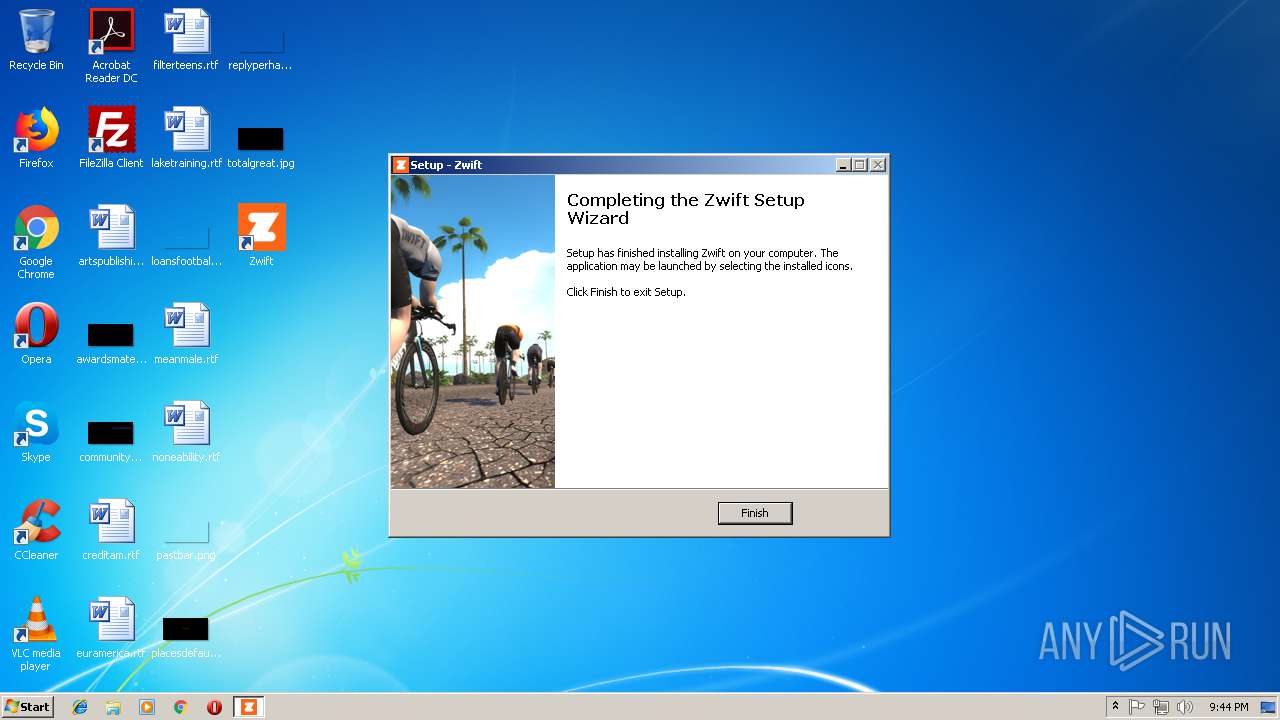1280x720 pixels.
Task: Open network status tray icon
Action: pos(1161,707)
